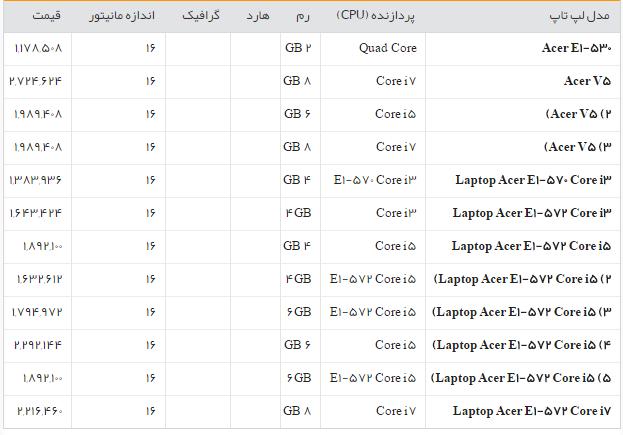The image size is (623, 435).
Task: Select 'Laptop Acer E۱-۵۷۰ Core i۳' model name
Action: pos(533,180)
